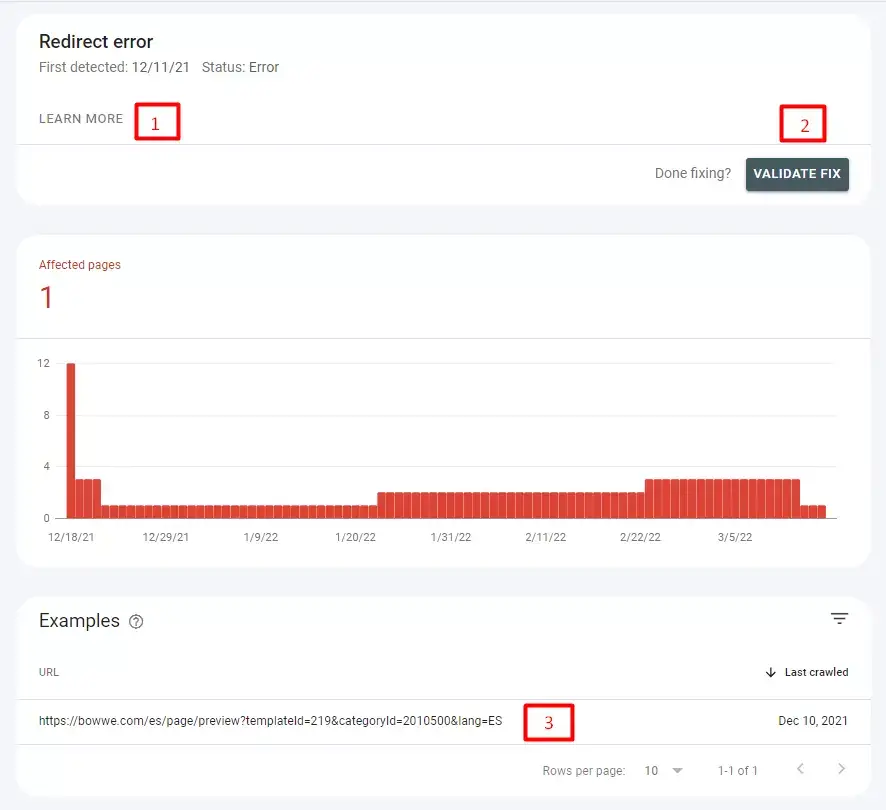Sort by Last crawled column arrow
The image size is (886, 810).
(770, 672)
